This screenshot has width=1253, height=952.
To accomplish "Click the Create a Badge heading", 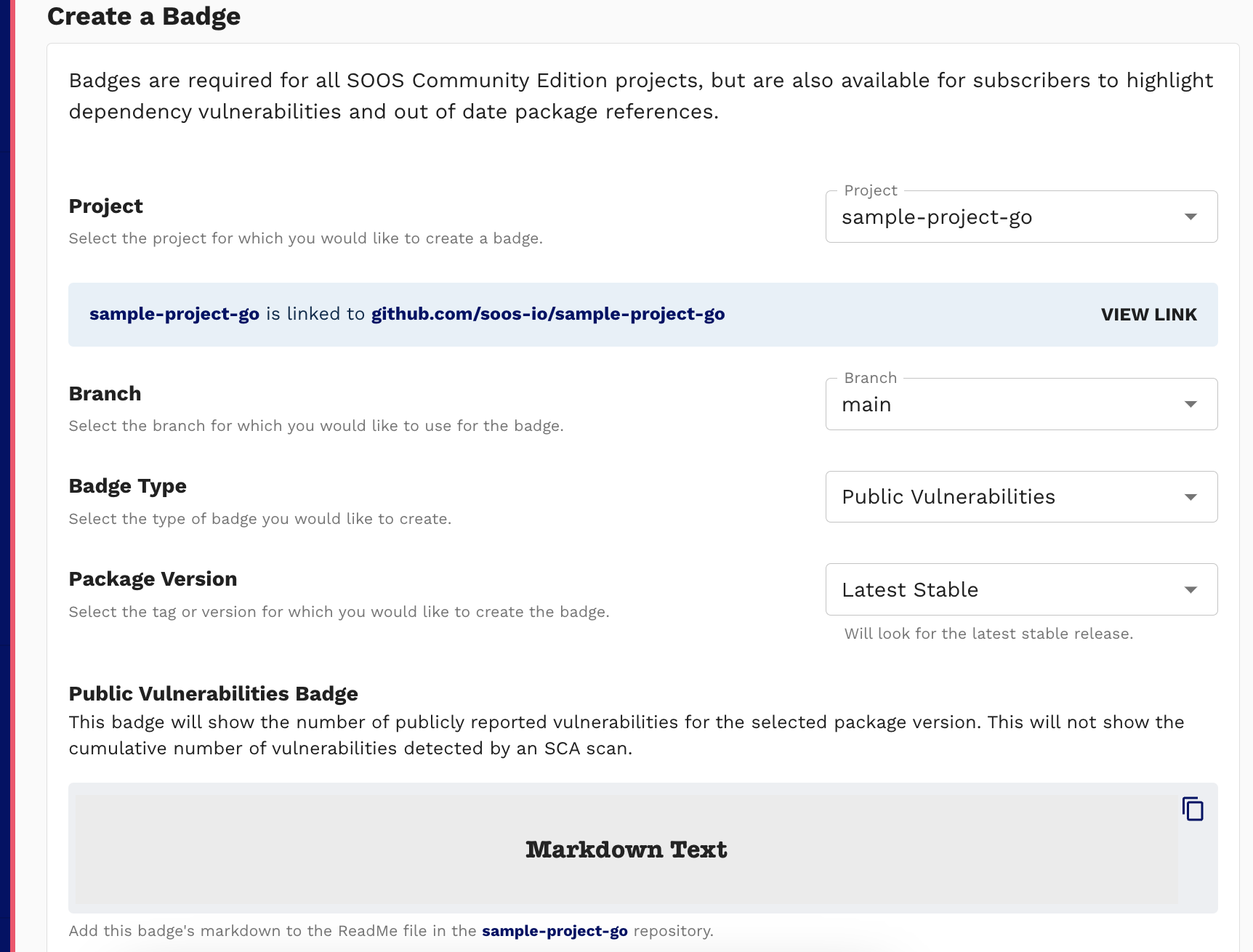I will (144, 16).
